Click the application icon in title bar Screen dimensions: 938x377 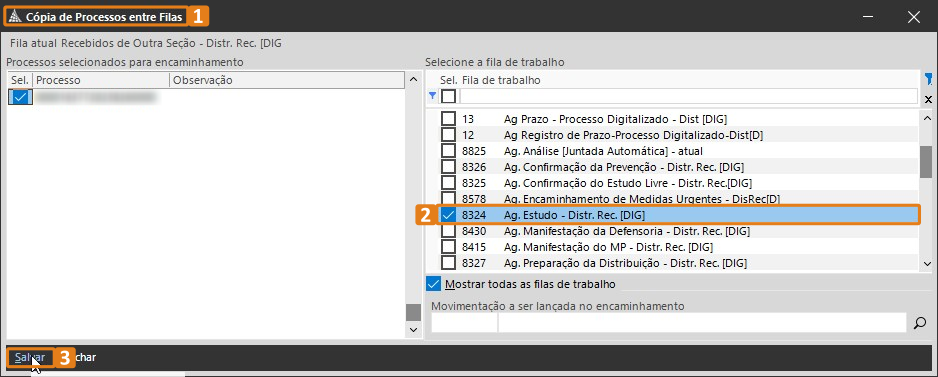tap(16, 17)
